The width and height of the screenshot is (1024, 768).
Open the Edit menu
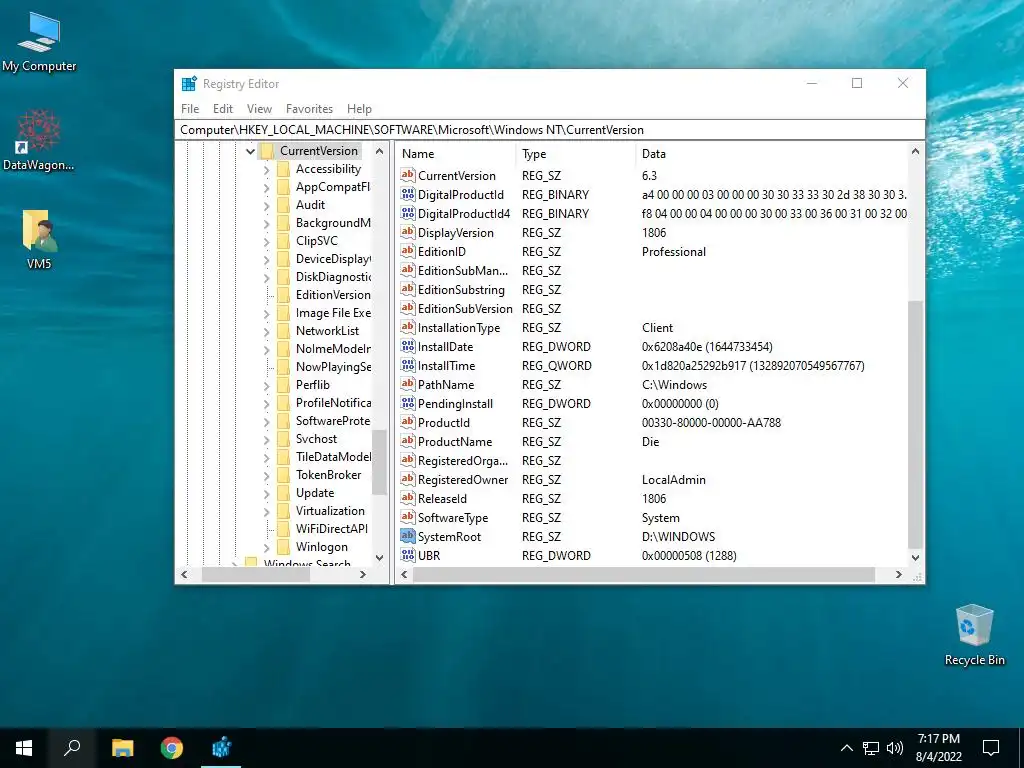[223, 108]
